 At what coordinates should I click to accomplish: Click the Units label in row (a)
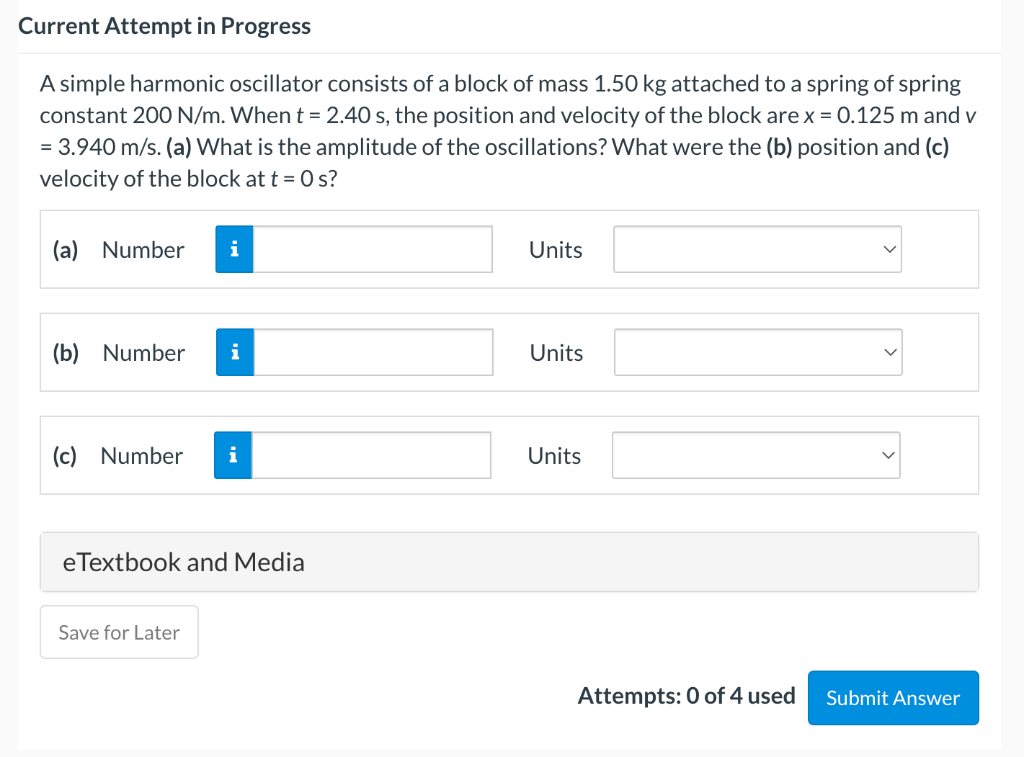[555, 250]
